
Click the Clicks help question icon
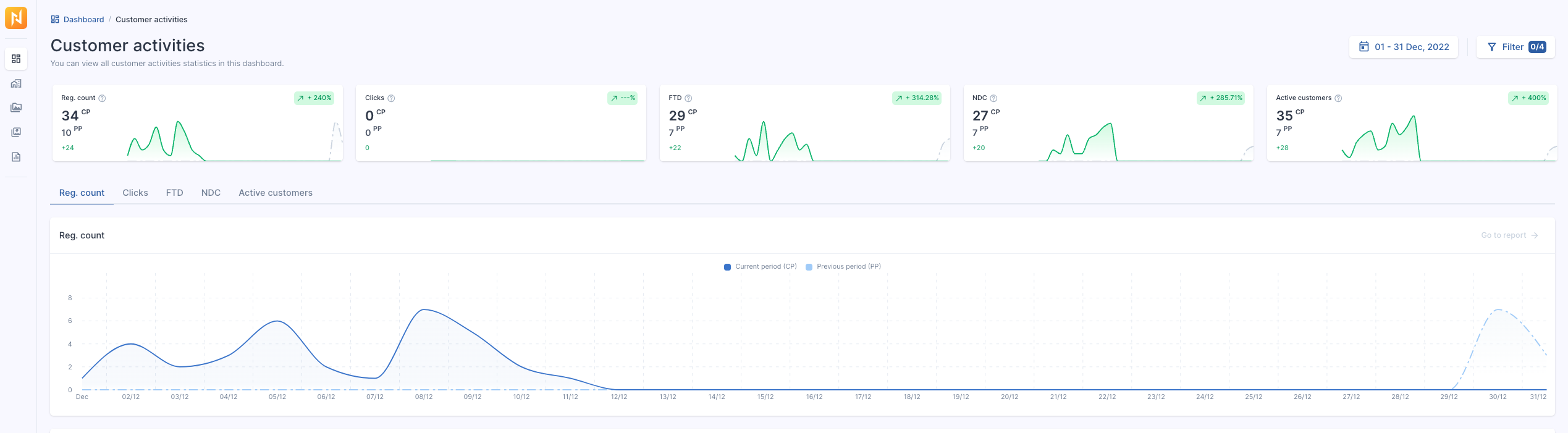point(391,98)
